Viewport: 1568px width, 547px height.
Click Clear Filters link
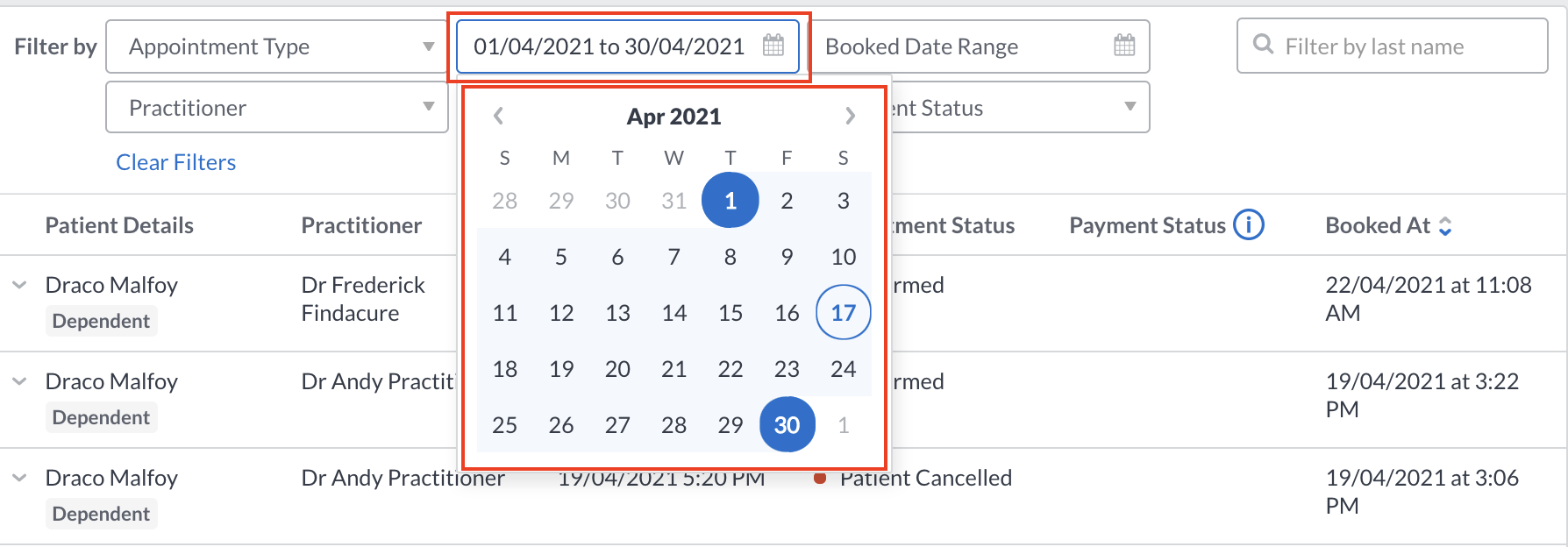[176, 162]
